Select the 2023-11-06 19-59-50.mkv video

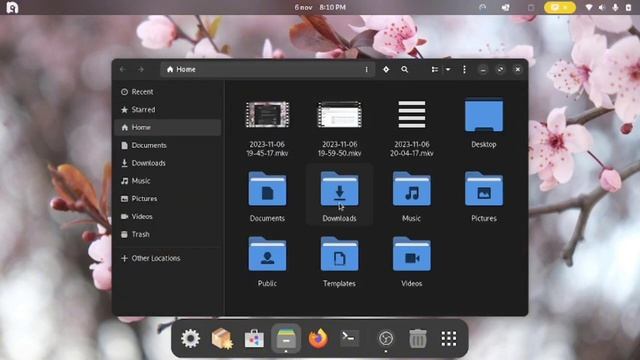[x=340, y=128]
